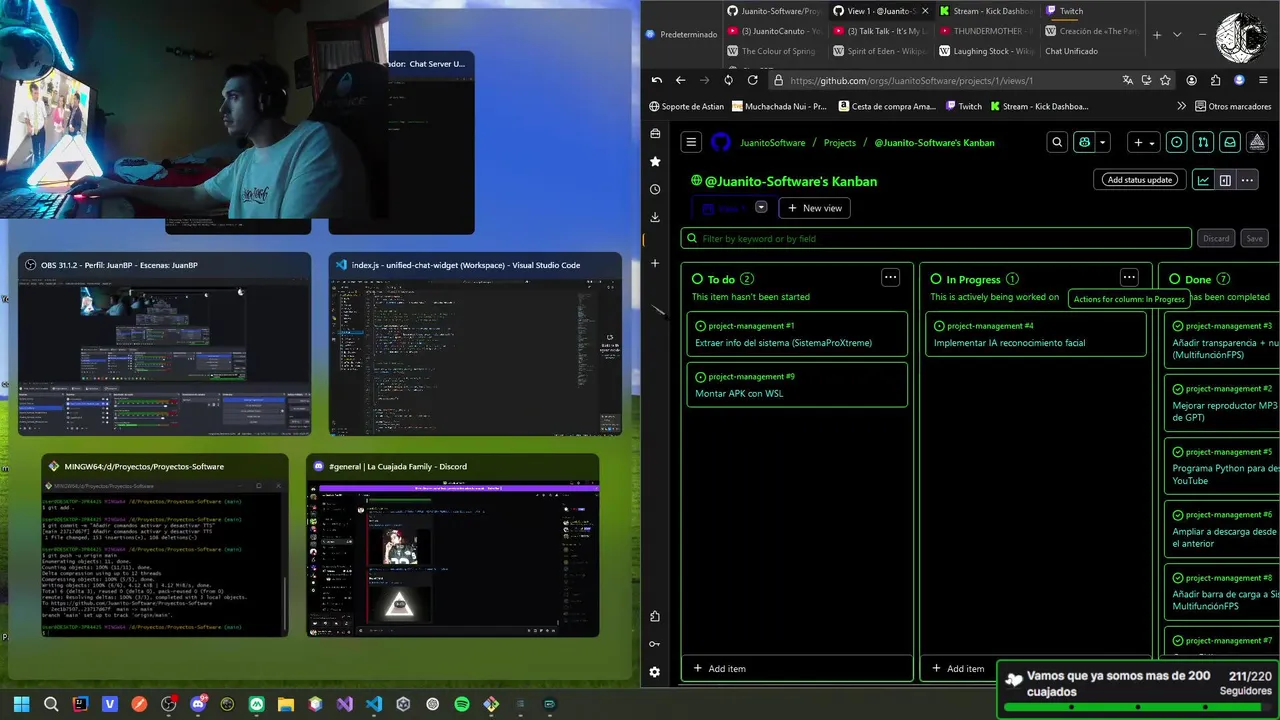This screenshot has height=720, width=1280.
Task: Open the user avatar menu in GitHub header
Action: tap(1257, 142)
